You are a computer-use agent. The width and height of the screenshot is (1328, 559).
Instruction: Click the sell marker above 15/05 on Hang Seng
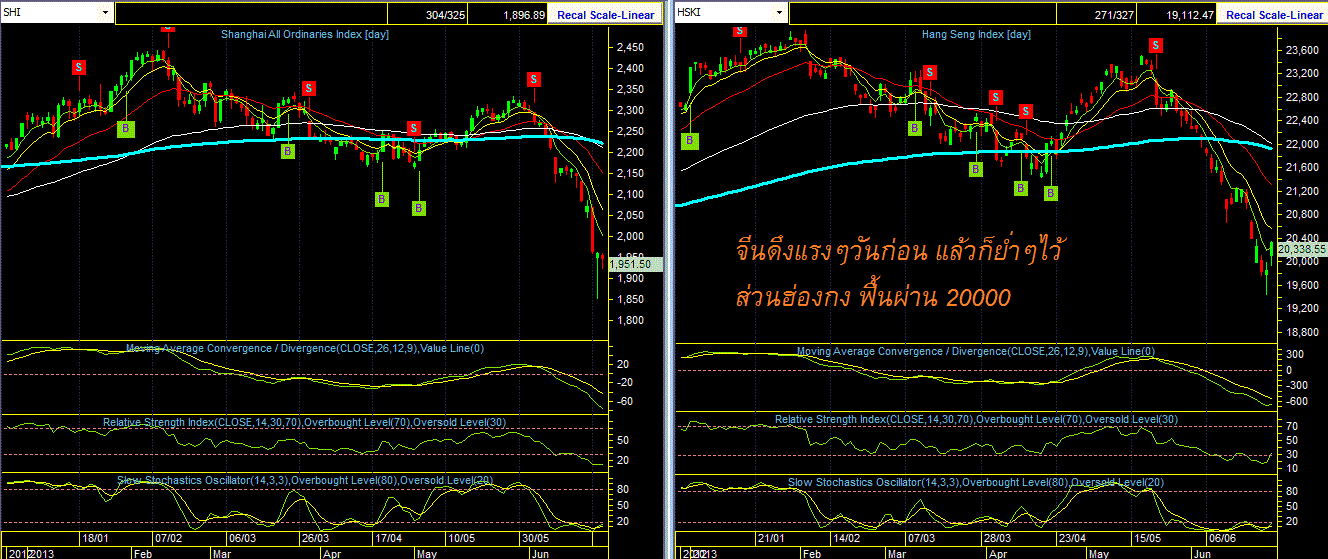pos(1156,44)
